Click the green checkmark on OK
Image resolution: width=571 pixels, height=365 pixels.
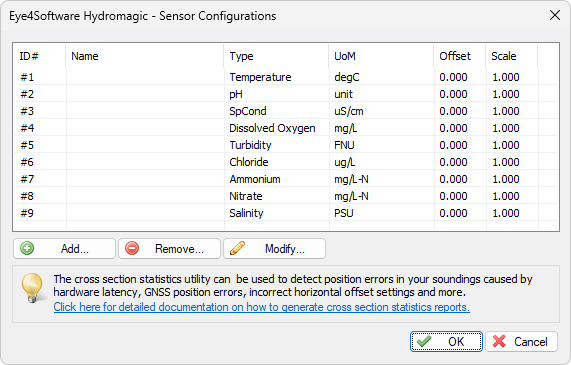[424, 341]
